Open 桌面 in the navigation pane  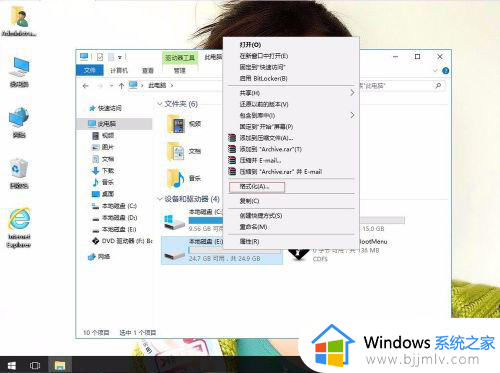(x=108, y=194)
